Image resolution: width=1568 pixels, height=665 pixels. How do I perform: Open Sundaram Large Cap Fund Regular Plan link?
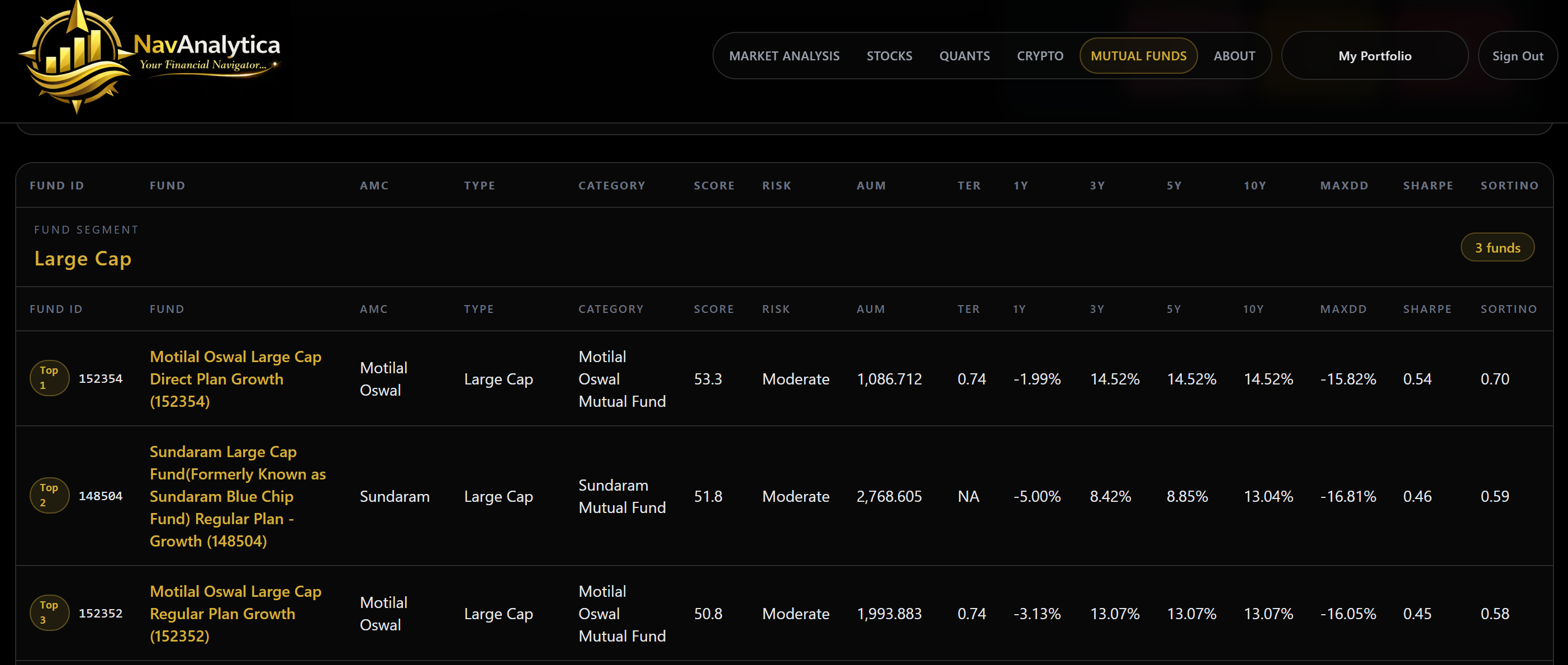[238, 496]
